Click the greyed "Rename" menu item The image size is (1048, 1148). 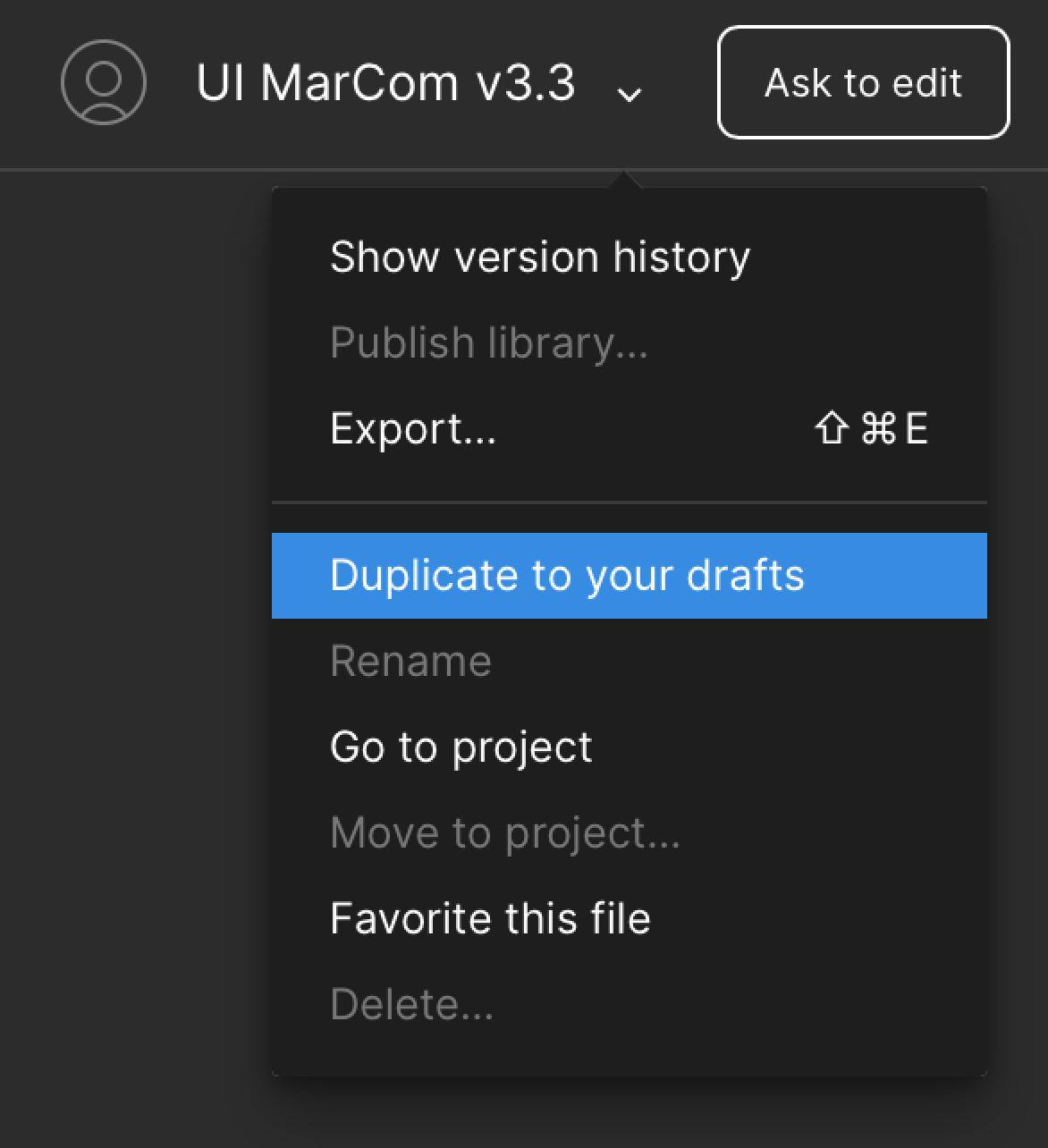click(410, 662)
